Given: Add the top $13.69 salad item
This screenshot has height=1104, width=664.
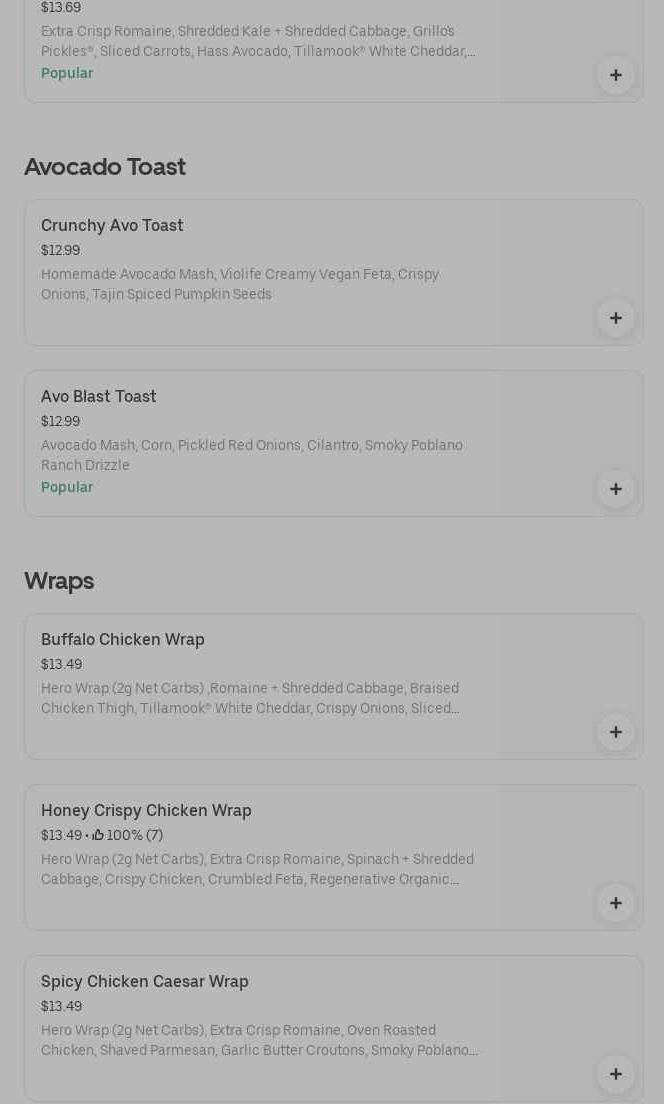Looking at the screenshot, I should pyautogui.click(x=615, y=75).
